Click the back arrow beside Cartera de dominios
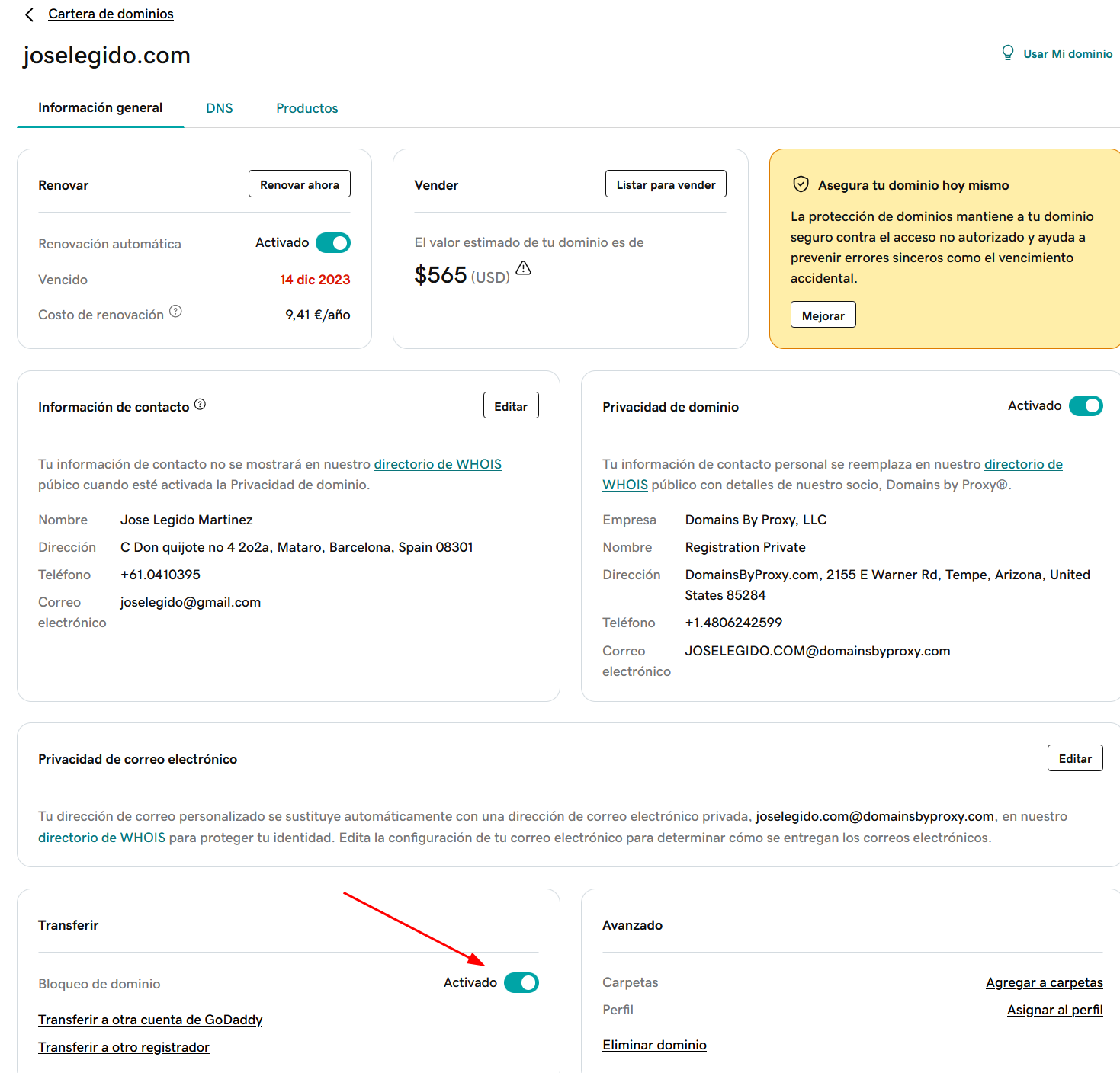 point(30,14)
